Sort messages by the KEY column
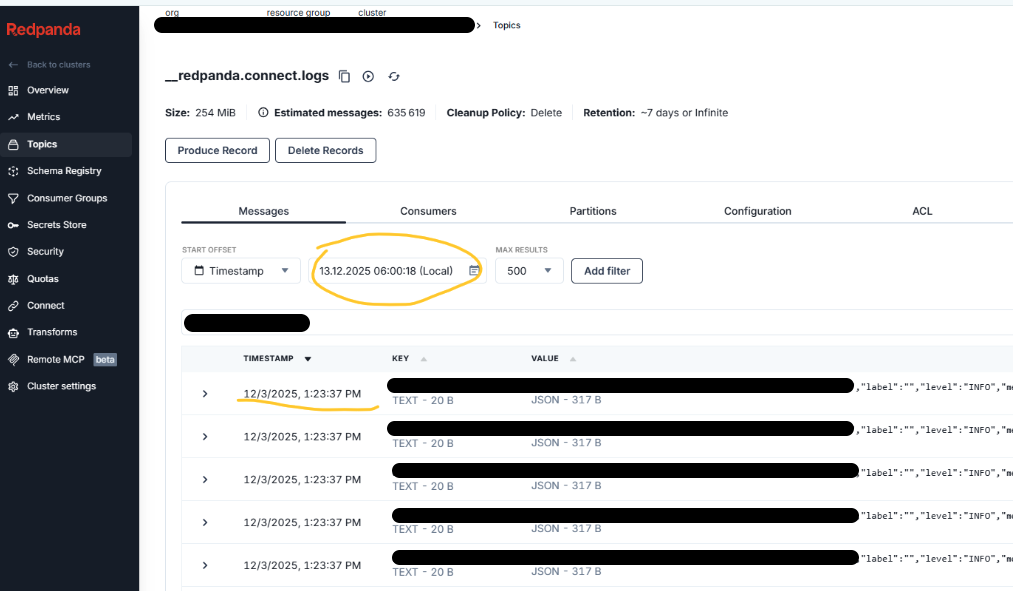The width and height of the screenshot is (1019, 591). coord(409,358)
